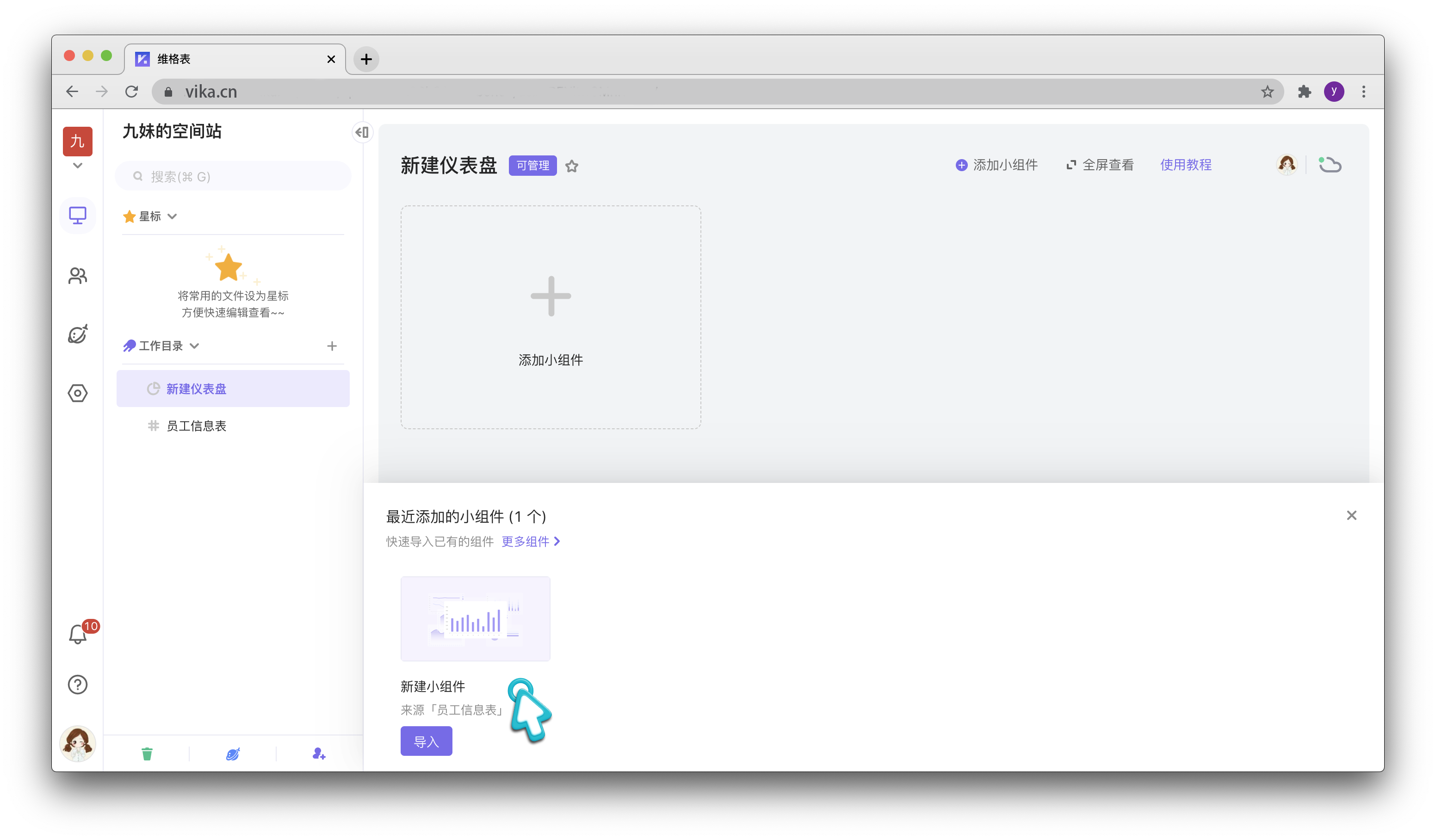Open space switcher below 九 avatar
This screenshot has width=1436, height=840.
click(x=78, y=165)
